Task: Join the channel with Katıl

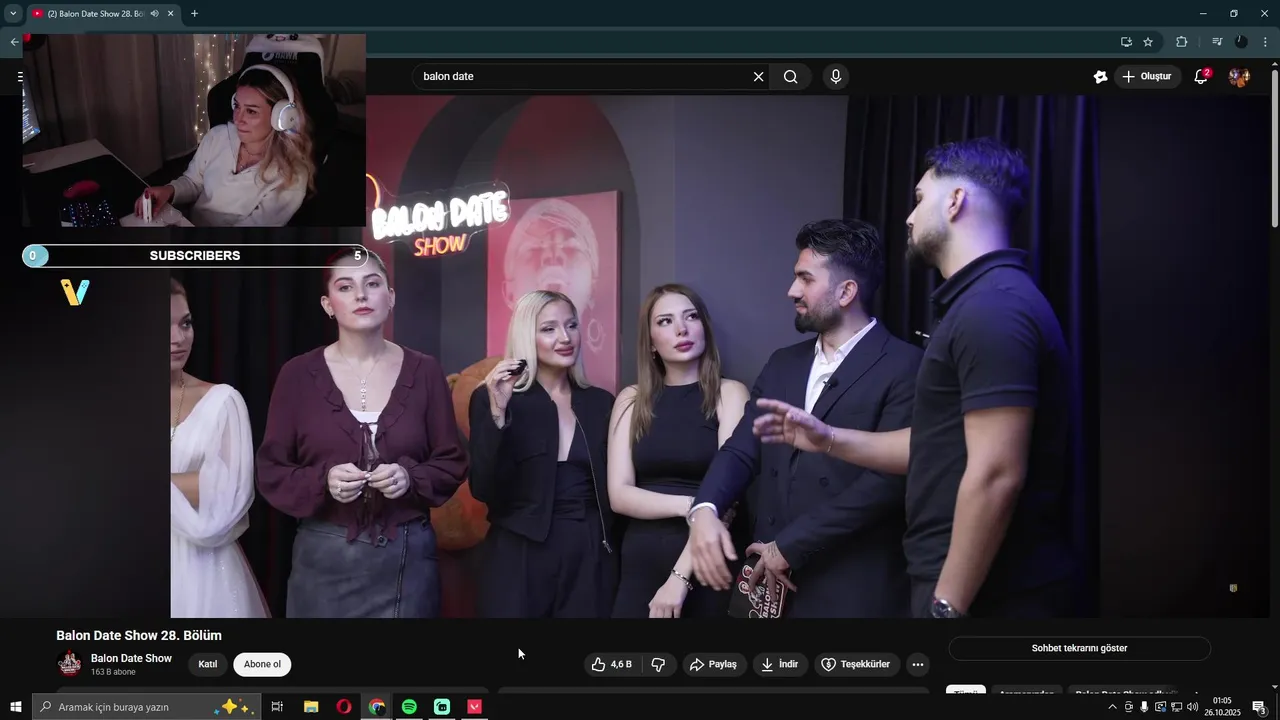Action: [208, 664]
